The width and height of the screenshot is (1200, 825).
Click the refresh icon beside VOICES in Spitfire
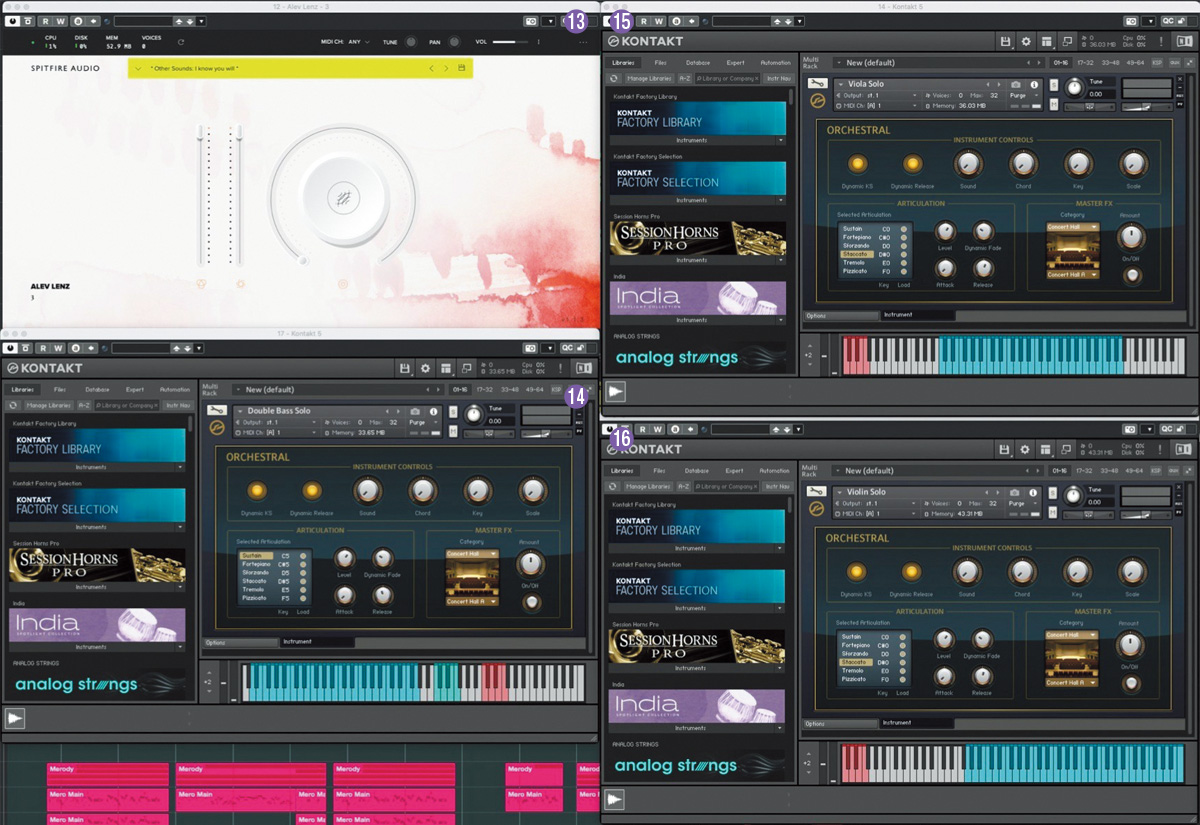pos(181,42)
